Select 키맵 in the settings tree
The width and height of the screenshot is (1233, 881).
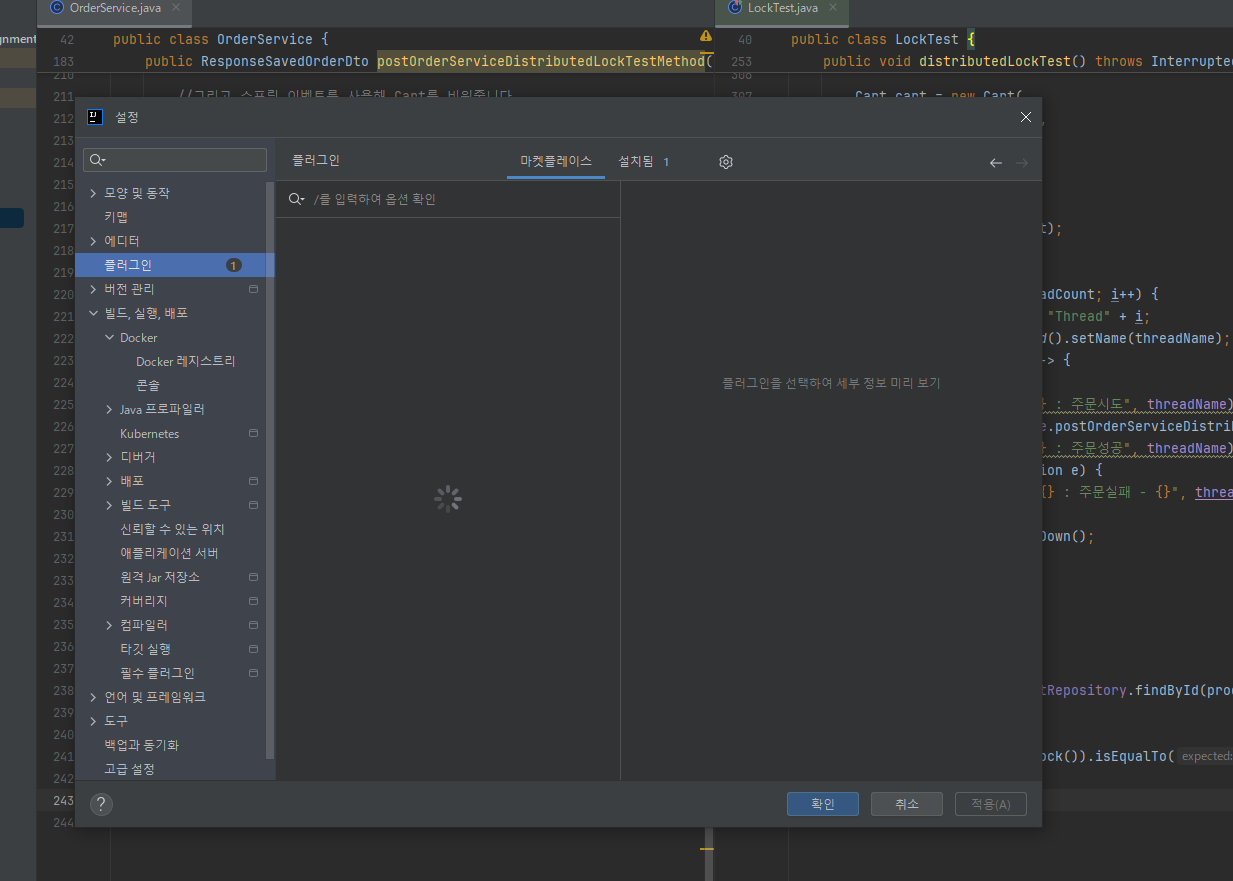pos(116,217)
